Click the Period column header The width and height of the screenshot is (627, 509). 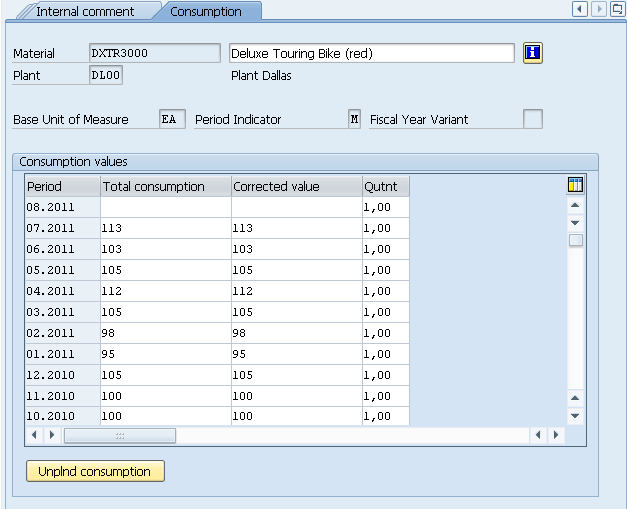(x=62, y=186)
